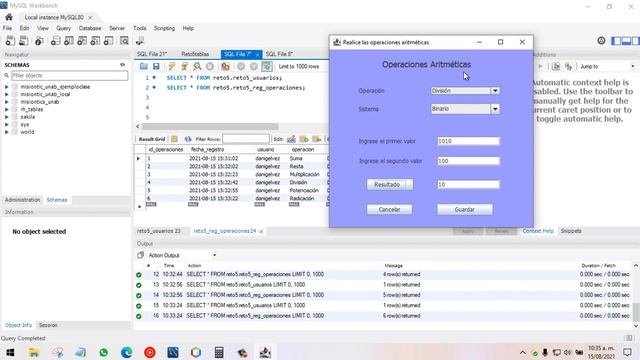Screen dimensions: 640x360
Task: Open the Sistema dropdown
Action: tap(495, 109)
